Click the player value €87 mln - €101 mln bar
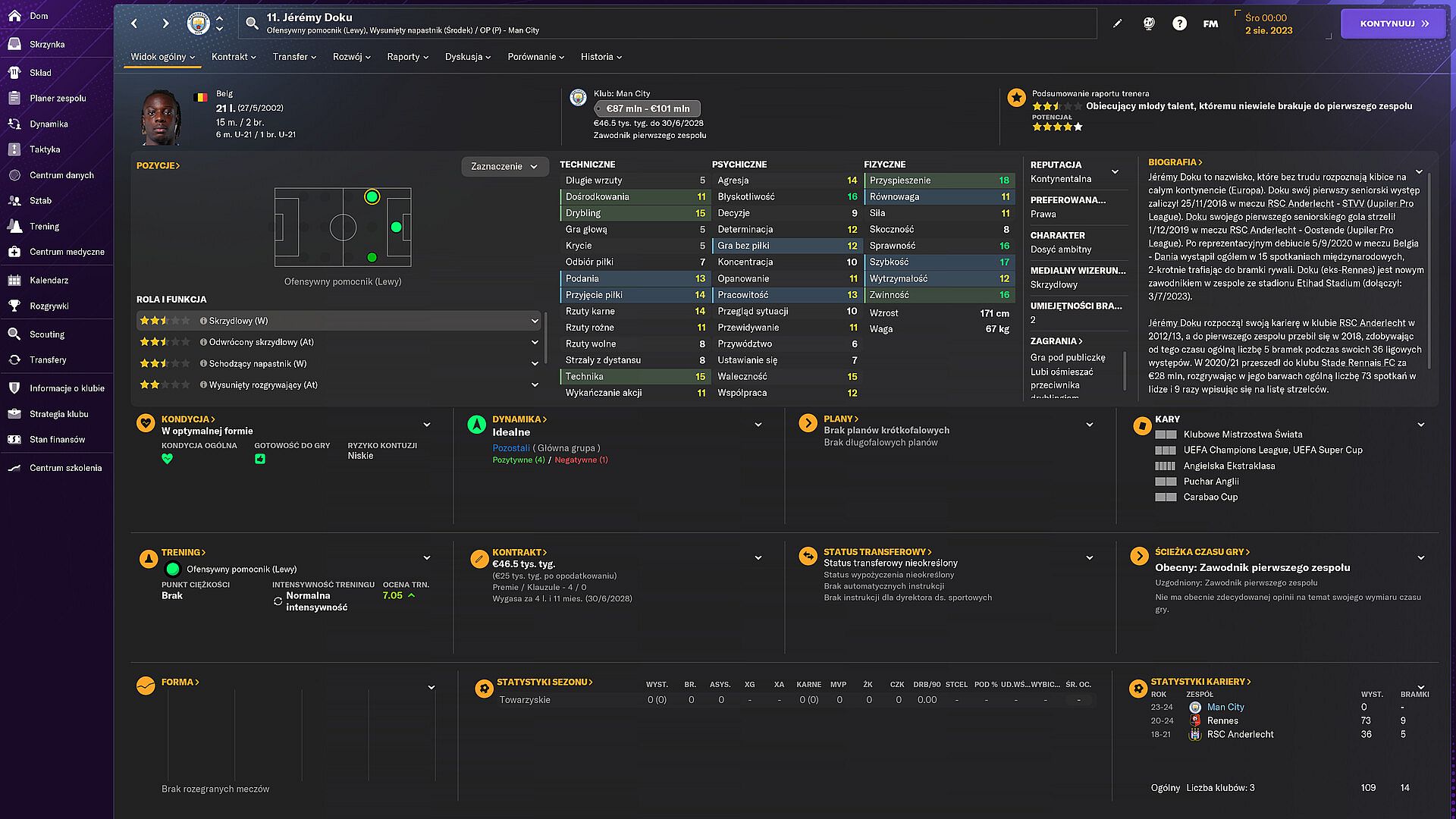This screenshot has width=1456, height=819. 648,108
